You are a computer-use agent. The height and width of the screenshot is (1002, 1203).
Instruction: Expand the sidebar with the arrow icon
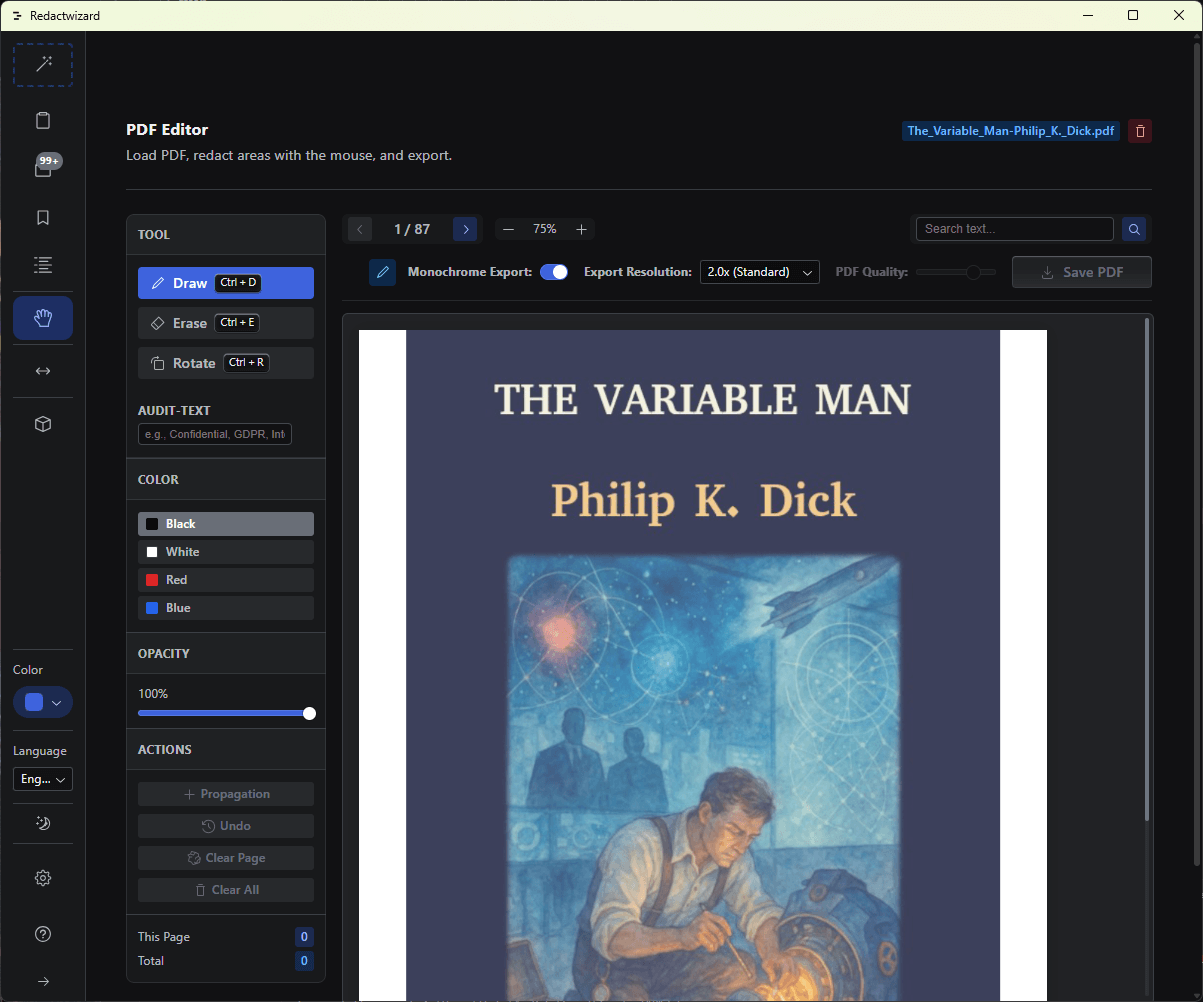point(43,981)
